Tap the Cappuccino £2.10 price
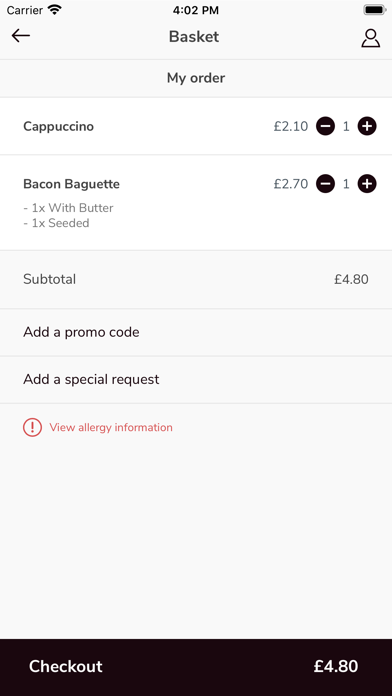This screenshot has height=696, width=392. click(291, 127)
